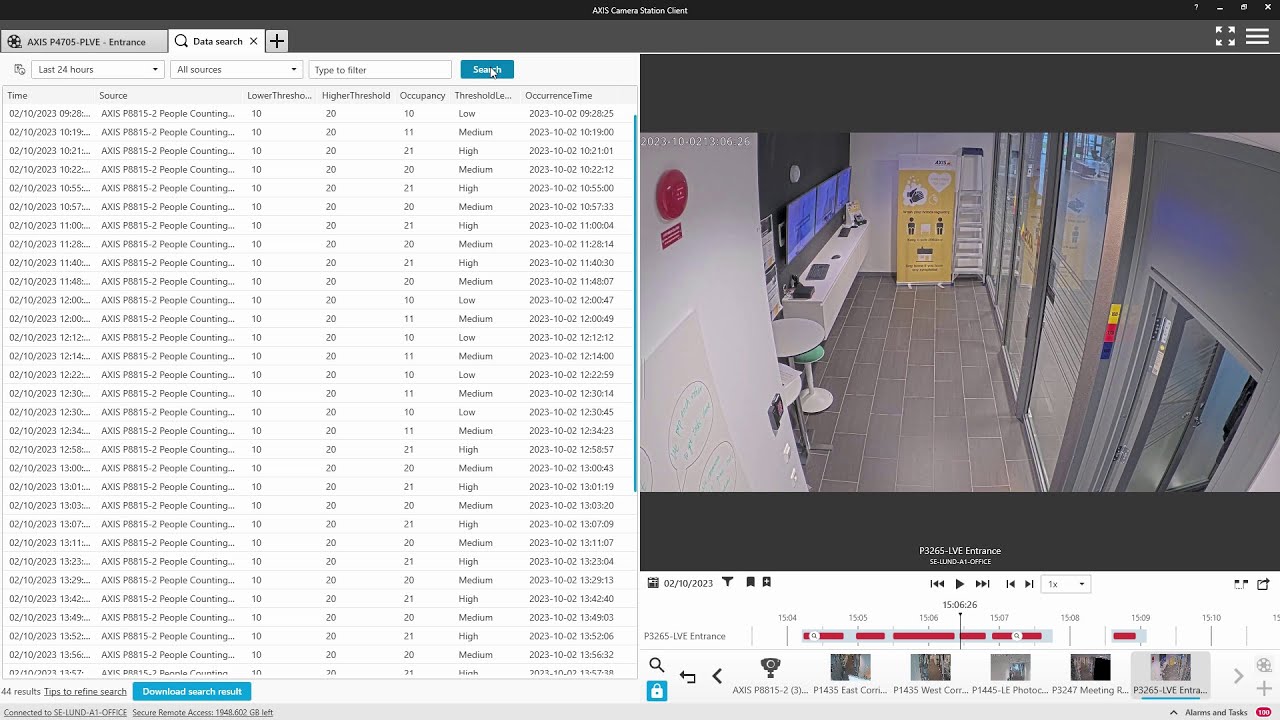This screenshot has height=720, width=1280.
Task: Select the P3265-LVE Entrance thumbnail
Action: click(1170, 675)
